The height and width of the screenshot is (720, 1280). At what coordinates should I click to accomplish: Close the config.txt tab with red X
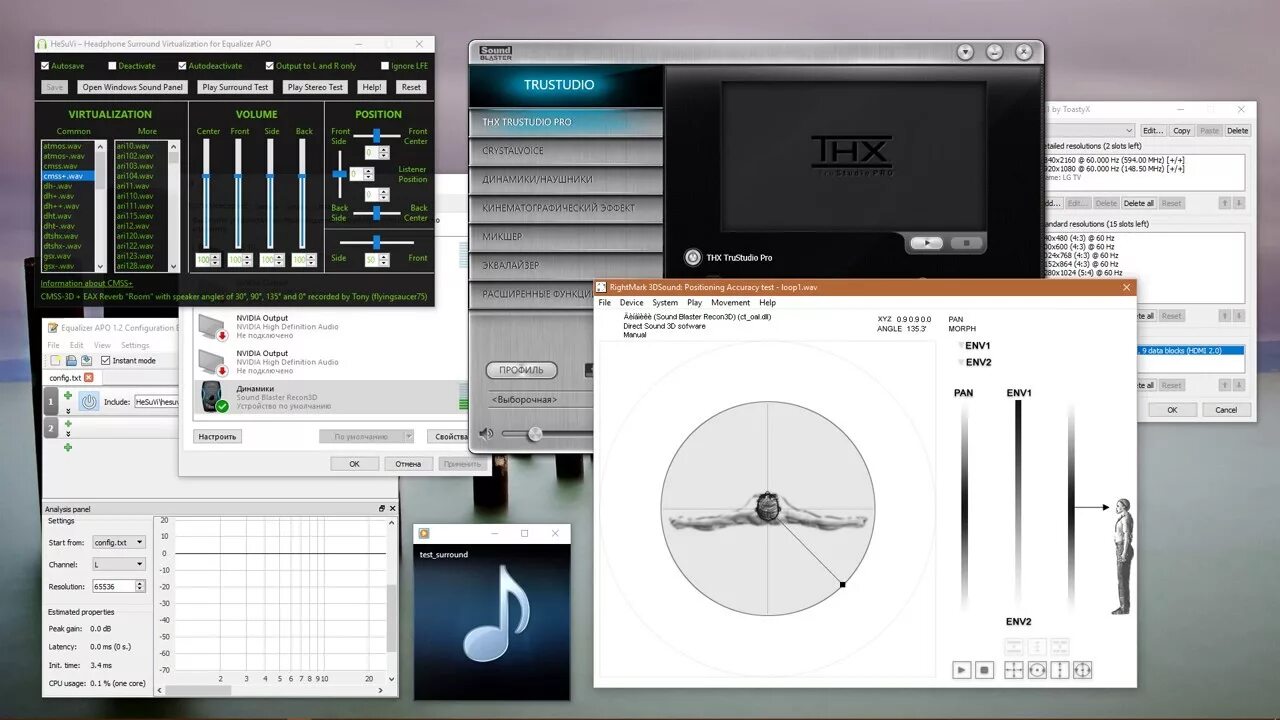click(x=88, y=378)
